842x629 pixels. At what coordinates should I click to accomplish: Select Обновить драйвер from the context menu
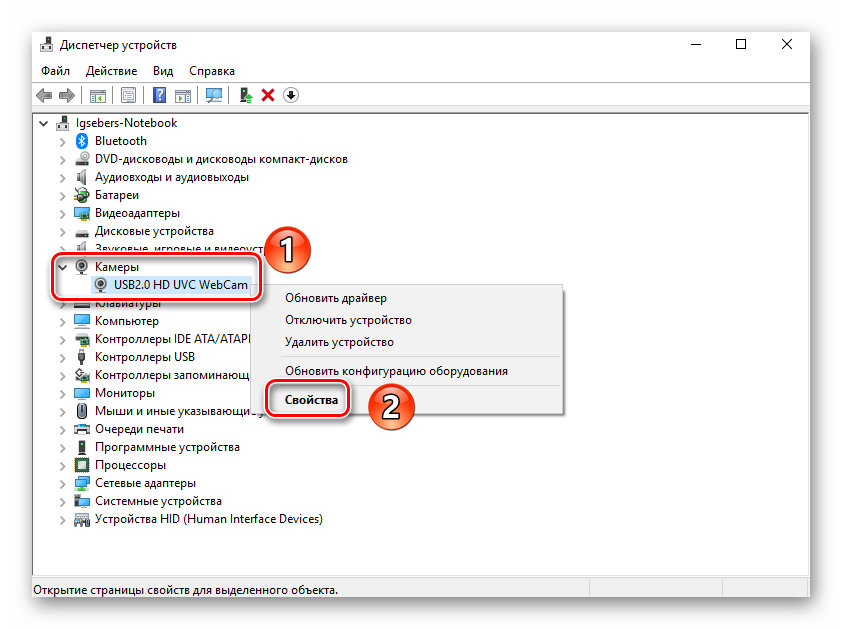tap(335, 298)
